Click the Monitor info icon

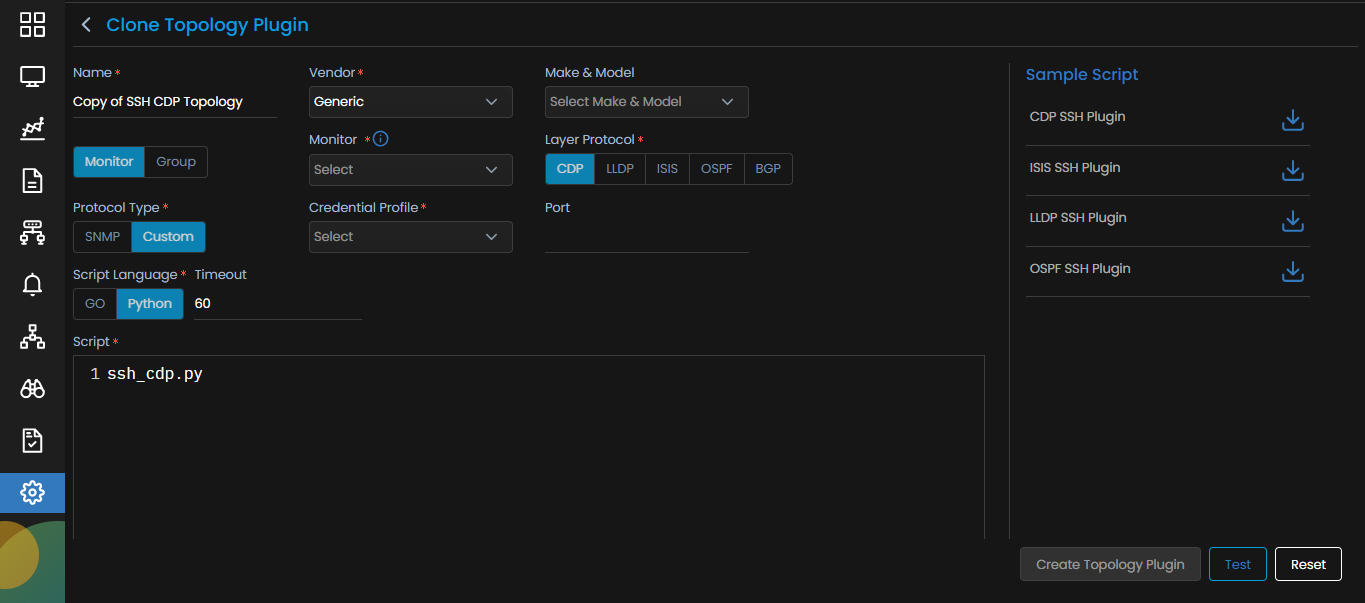click(380, 139)
